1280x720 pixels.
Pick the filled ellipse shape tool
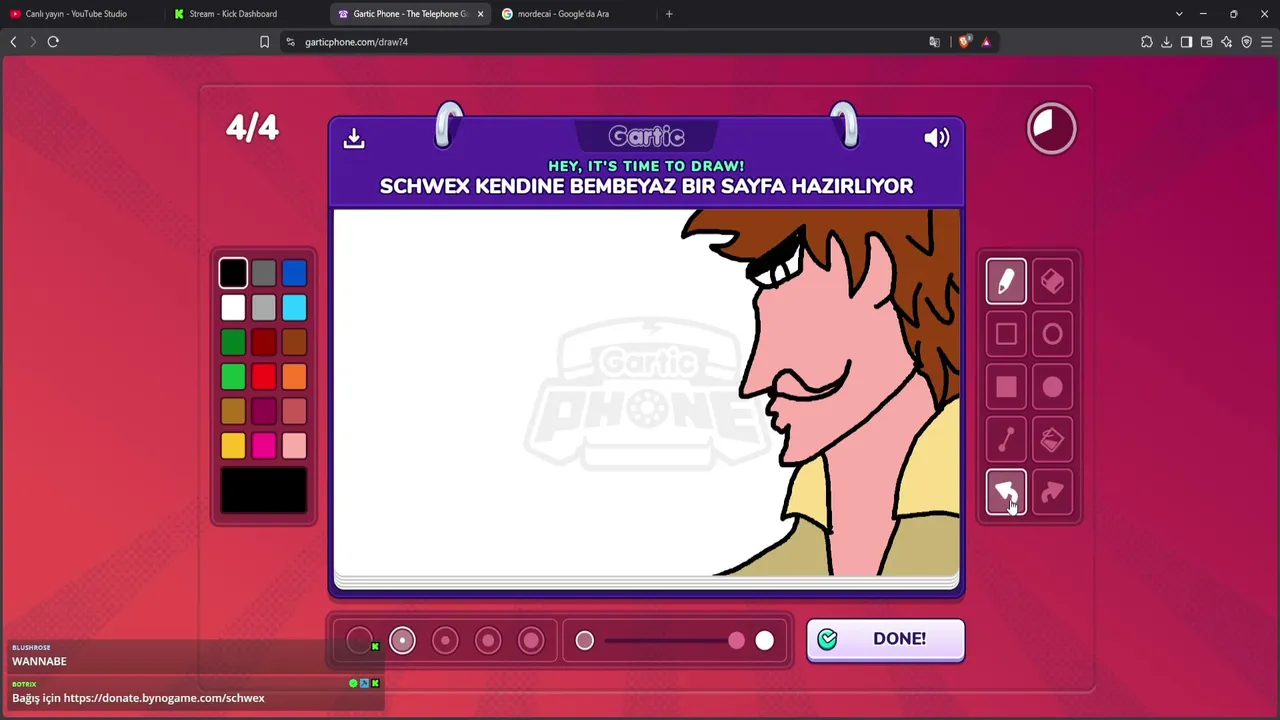[1052, 387]
